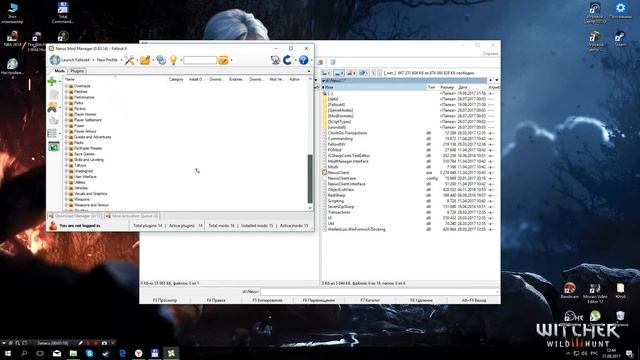Screen dimensions: 640x360
Task: Expand the Quests and Adventures category
Action: click(66, 137)
